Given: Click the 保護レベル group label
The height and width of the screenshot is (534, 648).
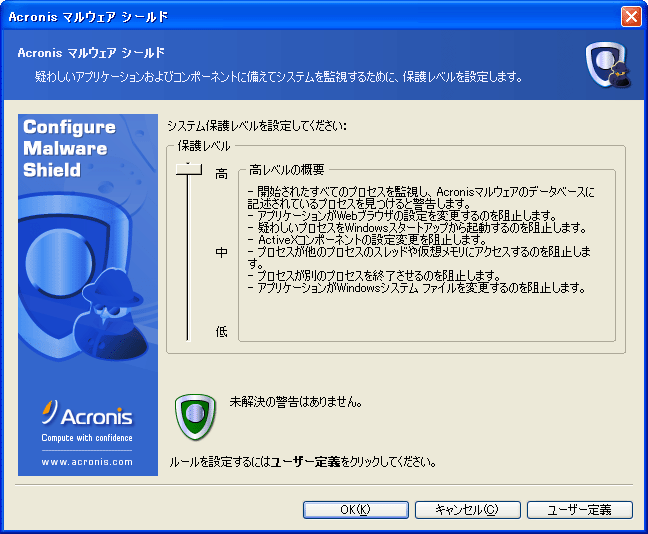Looking at the screenshot, I should (x=203, y=145).
